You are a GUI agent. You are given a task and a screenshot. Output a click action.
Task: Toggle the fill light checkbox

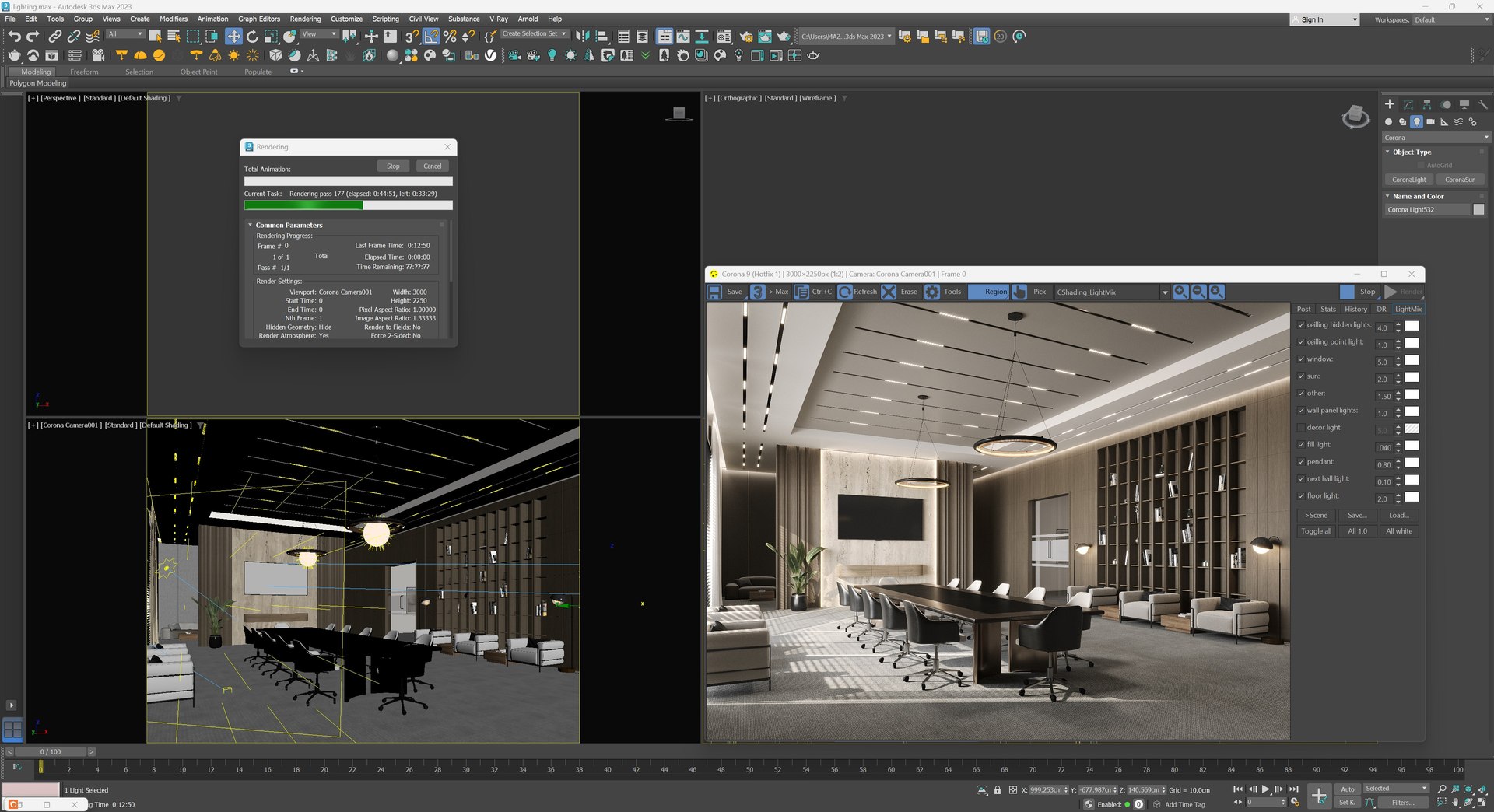tap(1301, 445)
